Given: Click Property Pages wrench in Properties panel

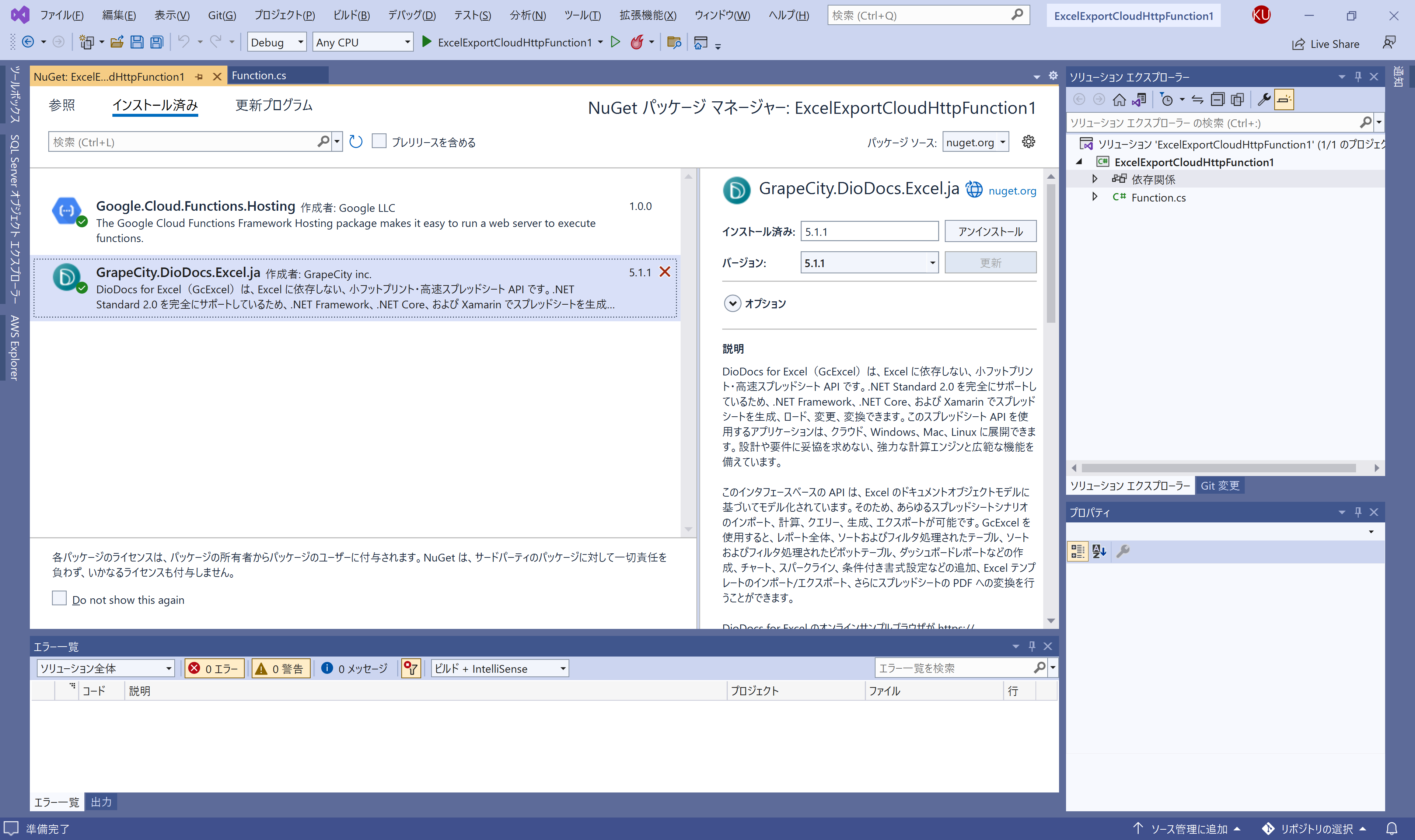Looking at the screenshot, I should click(1124, 551).
